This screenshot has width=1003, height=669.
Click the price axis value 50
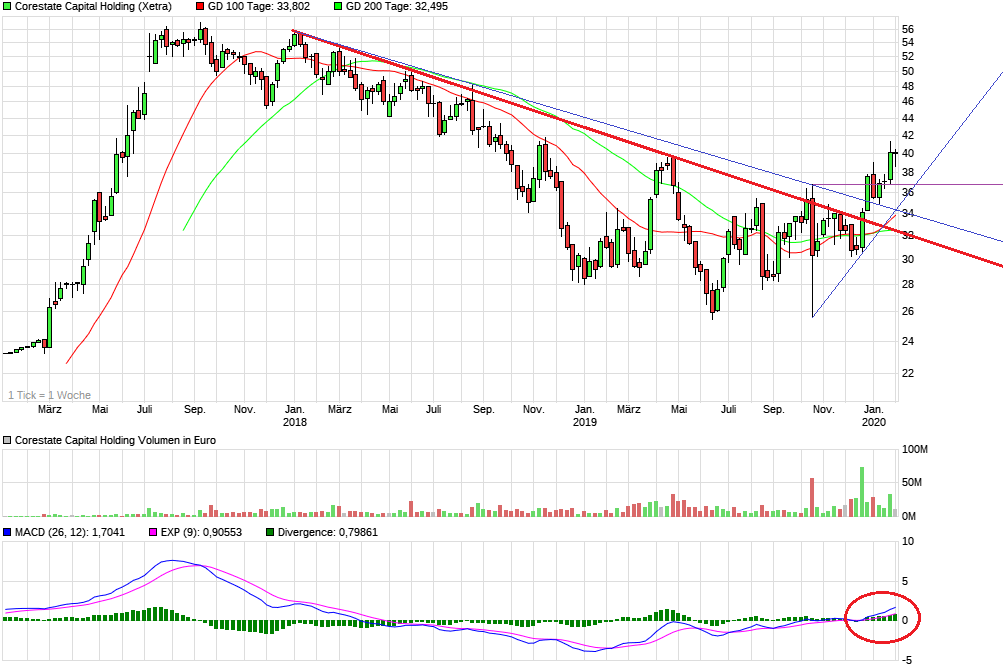pos(908,72)
